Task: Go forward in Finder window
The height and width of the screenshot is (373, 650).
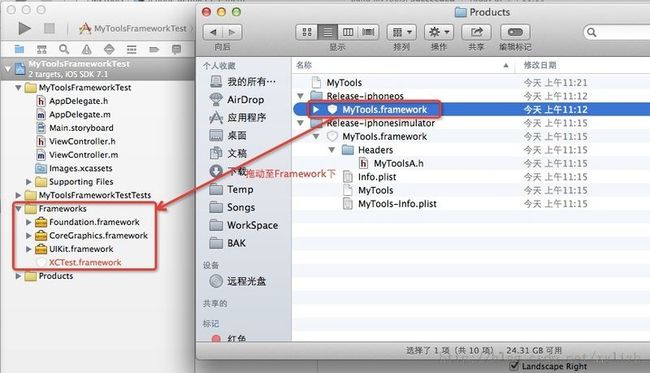Action: point(232,32)
